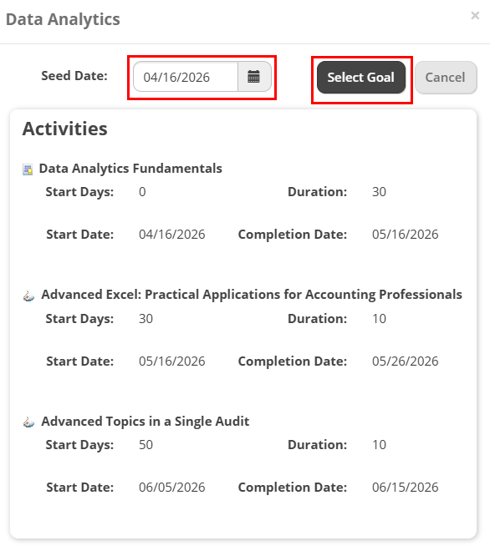Close the Data Analytics dialog
490x551 pixels.
click(x=475, y=15)
